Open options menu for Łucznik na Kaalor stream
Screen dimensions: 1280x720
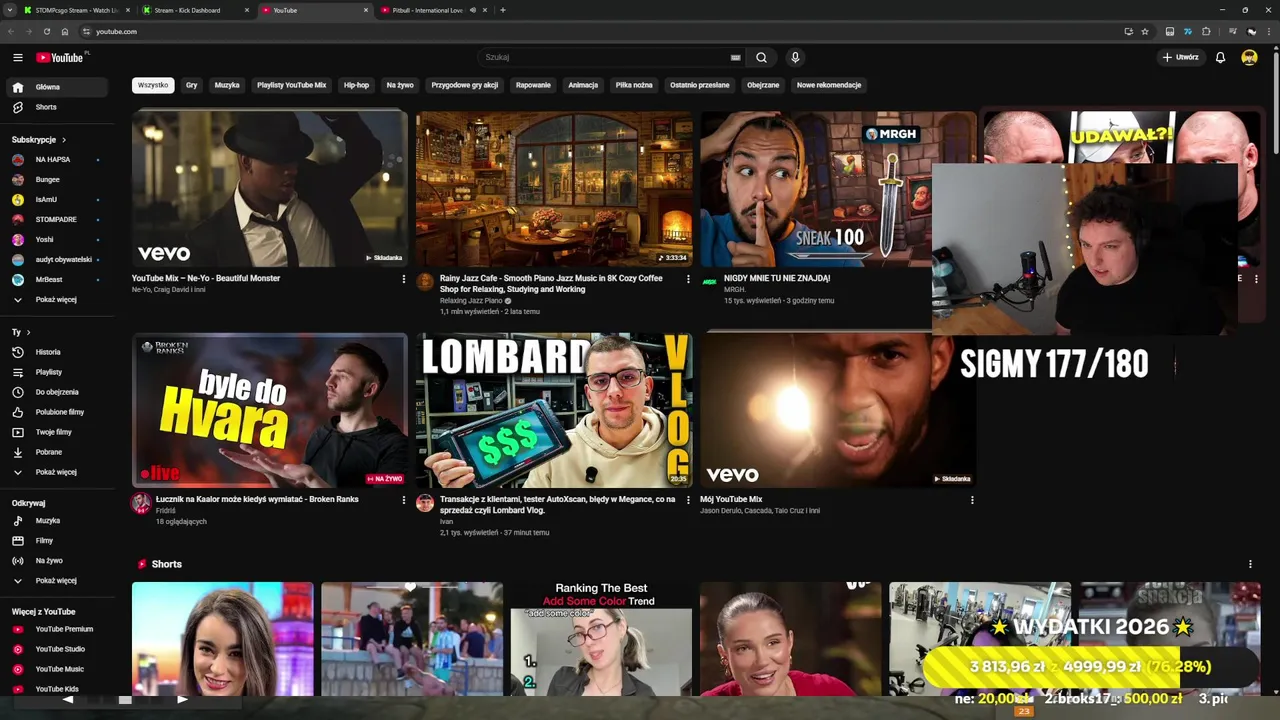click(x=404, y=500)
